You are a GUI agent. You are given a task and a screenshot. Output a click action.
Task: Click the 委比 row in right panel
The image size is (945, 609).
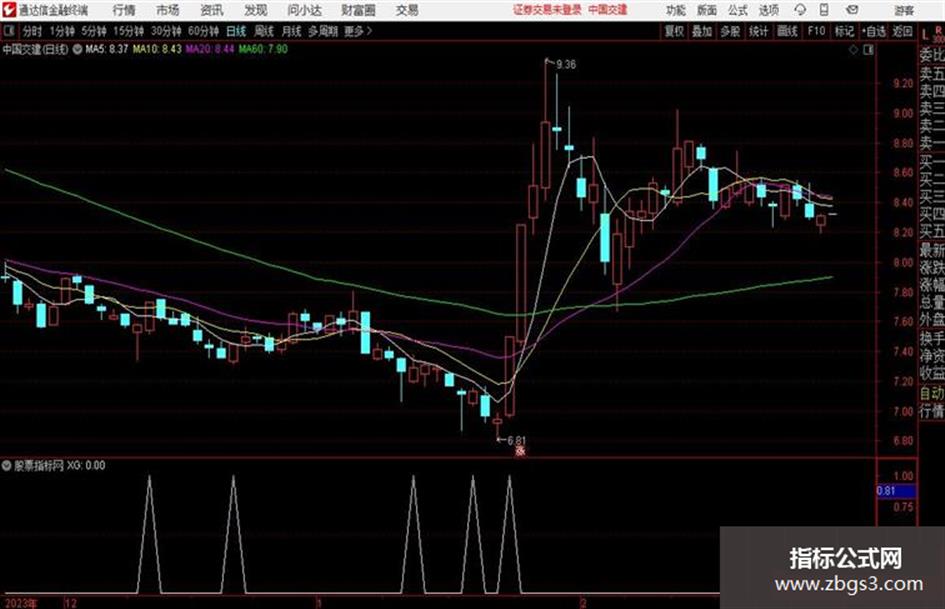pos(932,55)
